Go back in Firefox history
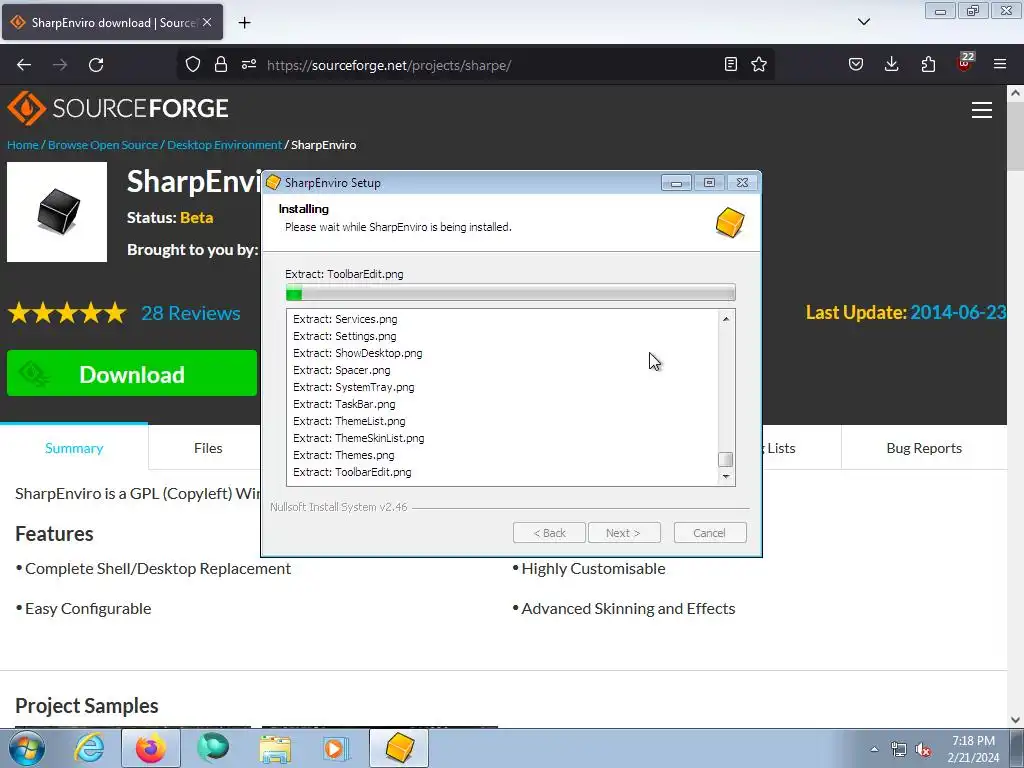 [24, 65]
